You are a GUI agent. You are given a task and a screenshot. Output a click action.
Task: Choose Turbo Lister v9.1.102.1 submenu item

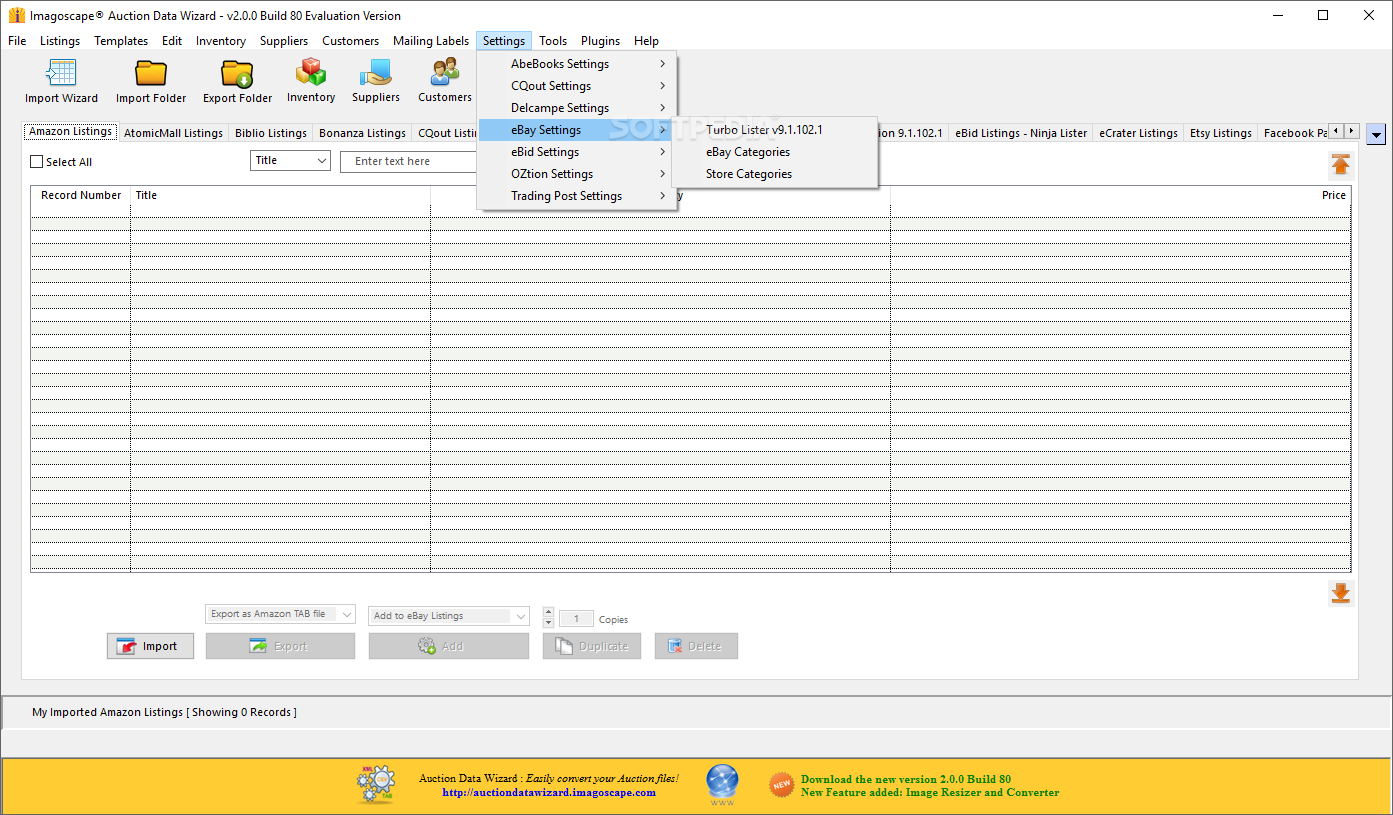(x=775, y=130)
